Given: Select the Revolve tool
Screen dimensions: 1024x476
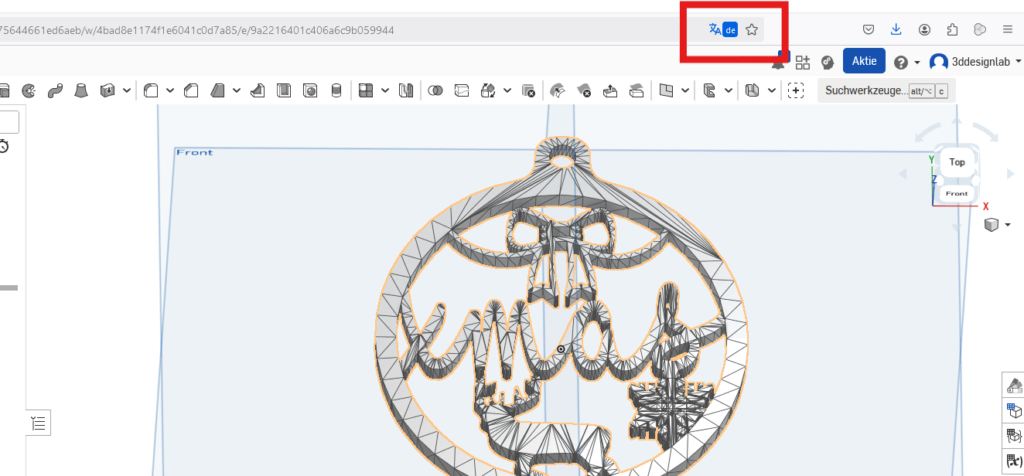Looking at the screenshot, I should click(29, 91).
